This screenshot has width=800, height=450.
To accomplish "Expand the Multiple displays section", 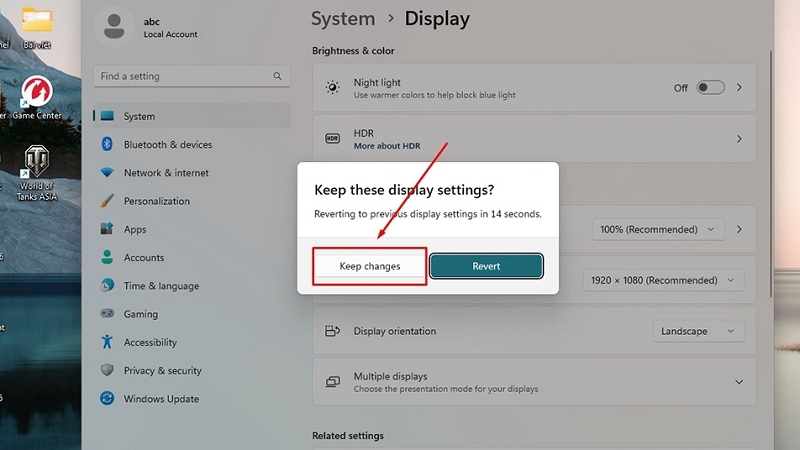I will coord(739,382).
